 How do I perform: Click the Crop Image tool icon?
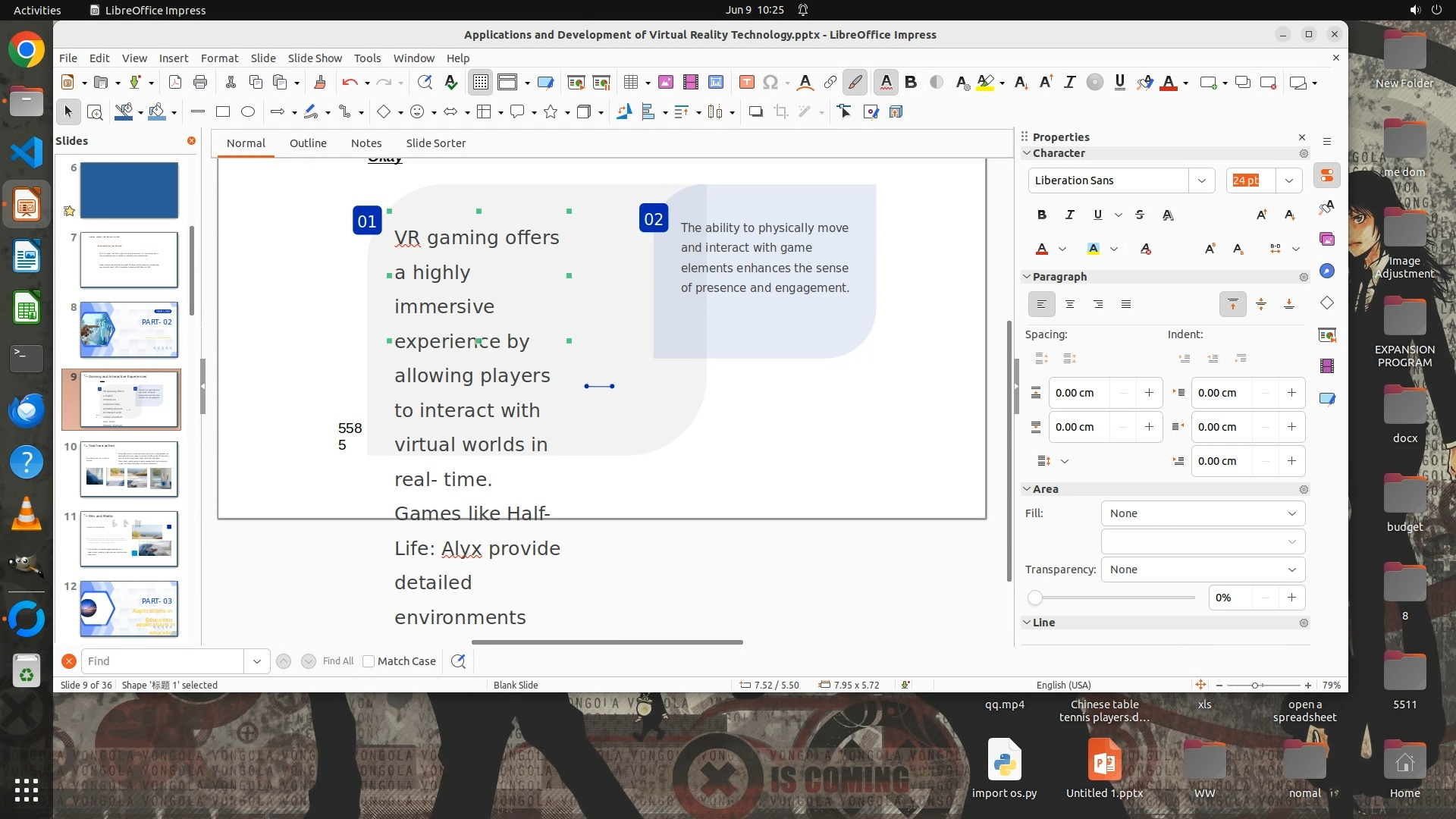(781, 112)
